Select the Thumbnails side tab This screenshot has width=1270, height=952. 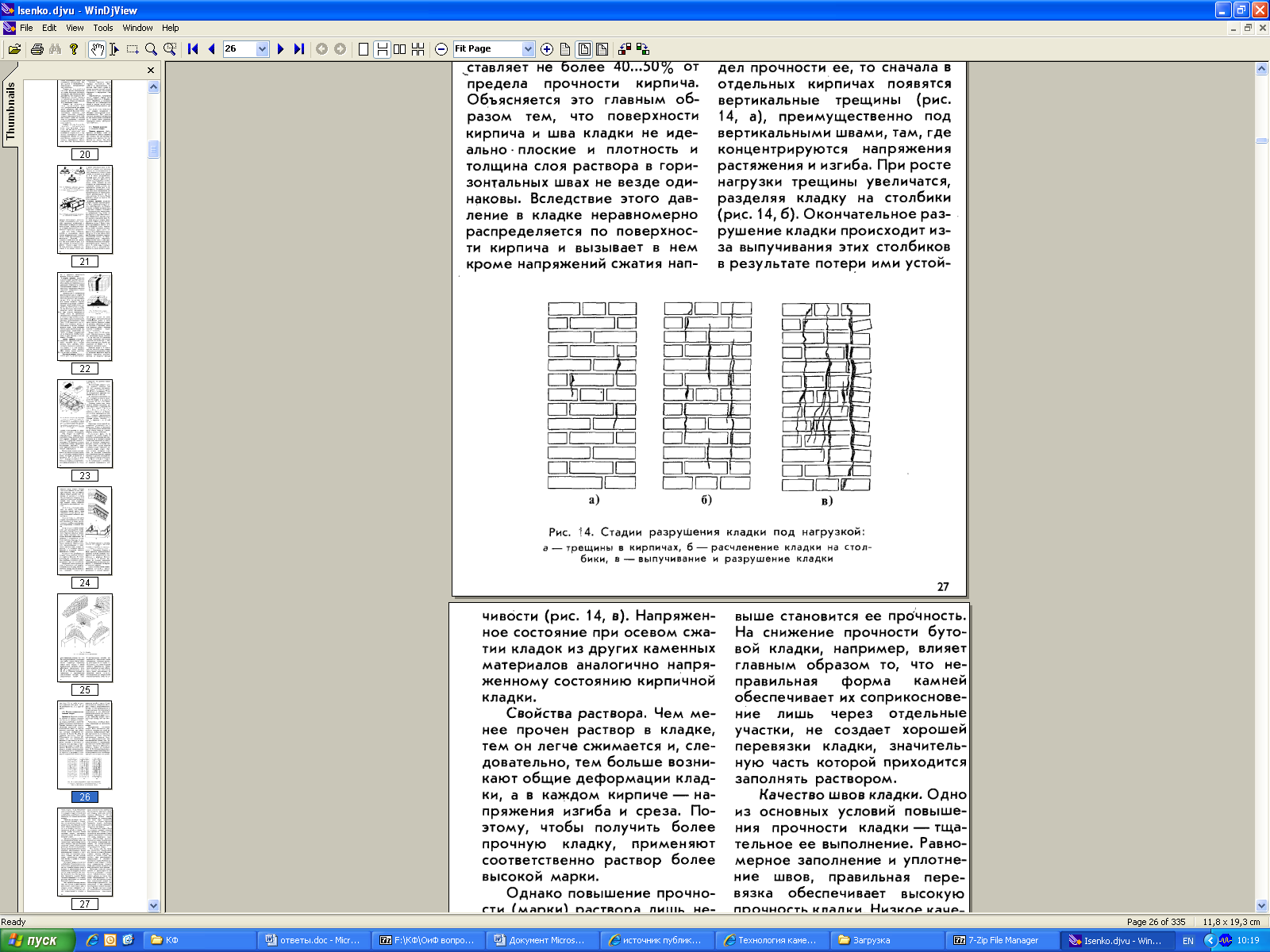(10, 111)
